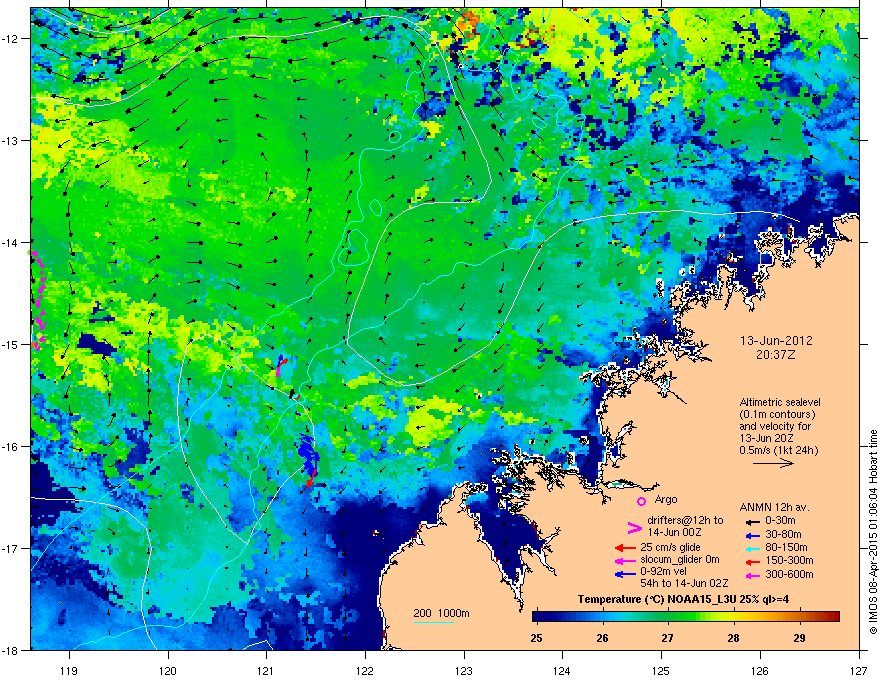The height and width of the screenshot is (680, 880).
Task: Click the slocum_glider 0m label
Action: (x=680, y=560)
